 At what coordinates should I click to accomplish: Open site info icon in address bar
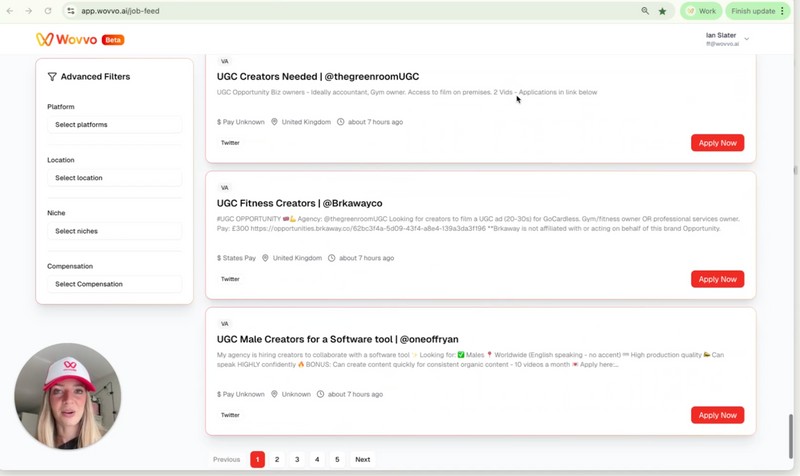[71, 11]
